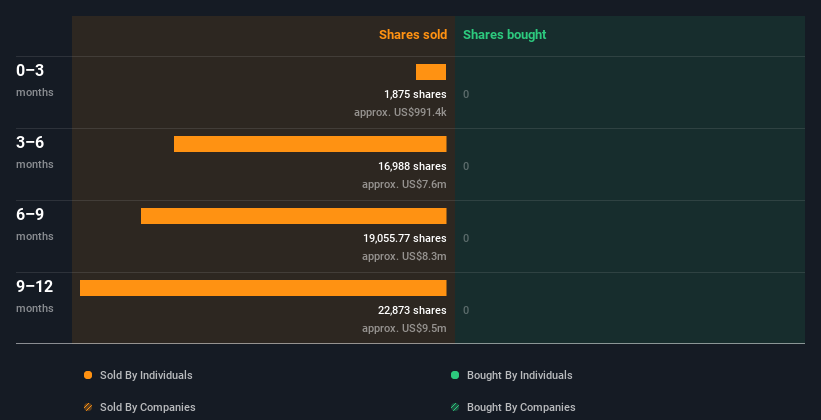Toggle the Bought By Companies legend label
The image size is (821, 420).
coord(521,407)
